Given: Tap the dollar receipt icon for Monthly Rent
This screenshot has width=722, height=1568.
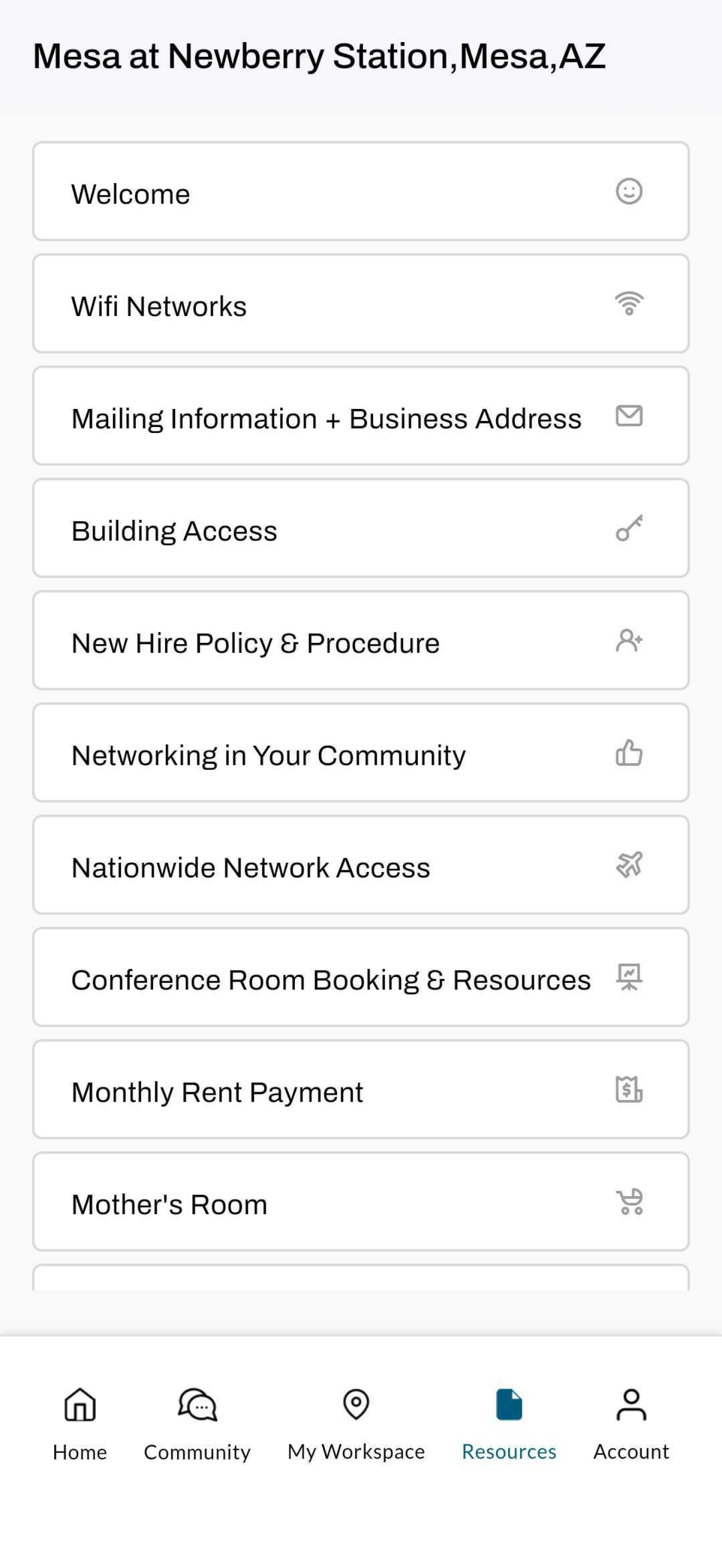Looking at the screenshot, I should 629,1089.
